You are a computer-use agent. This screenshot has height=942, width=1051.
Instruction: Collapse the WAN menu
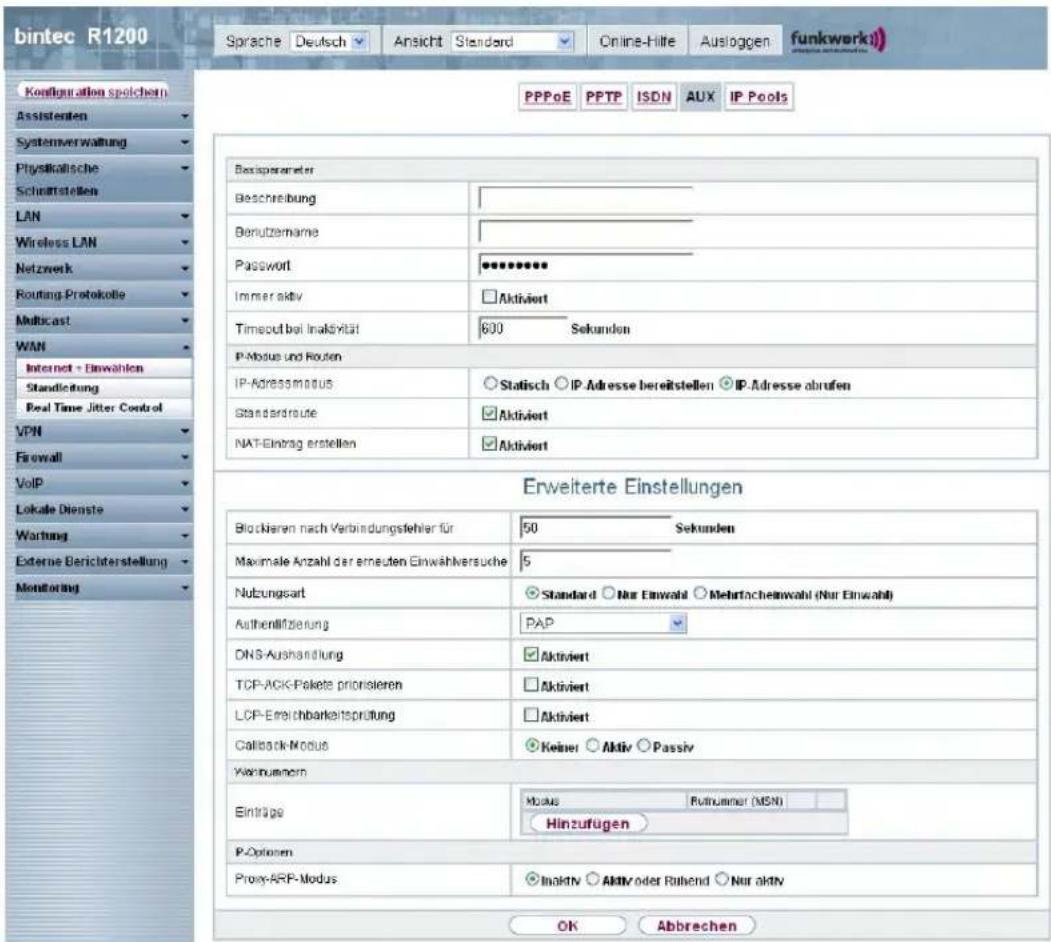[x=99, y=347]
